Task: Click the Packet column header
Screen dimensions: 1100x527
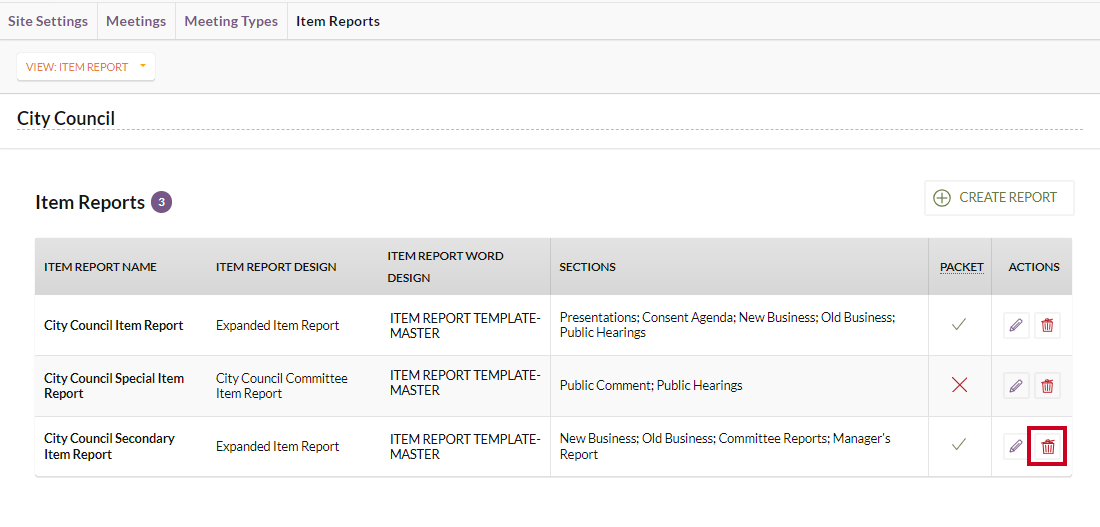Action: pos(962,267)
